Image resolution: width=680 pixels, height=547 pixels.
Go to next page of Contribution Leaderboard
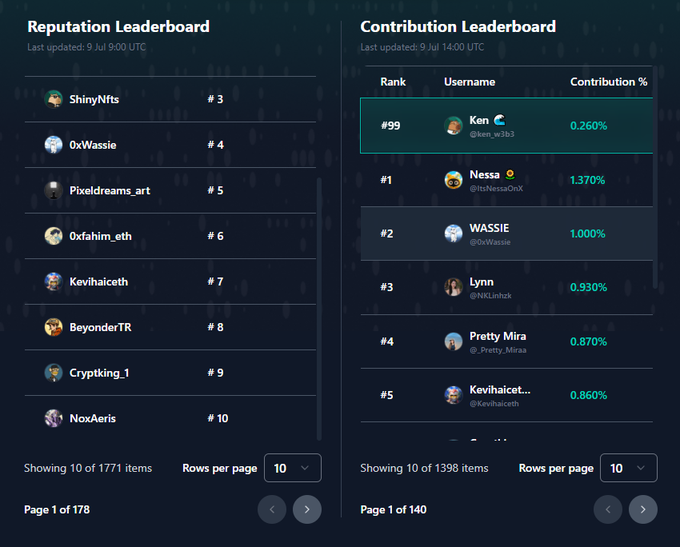pos(643,509)
